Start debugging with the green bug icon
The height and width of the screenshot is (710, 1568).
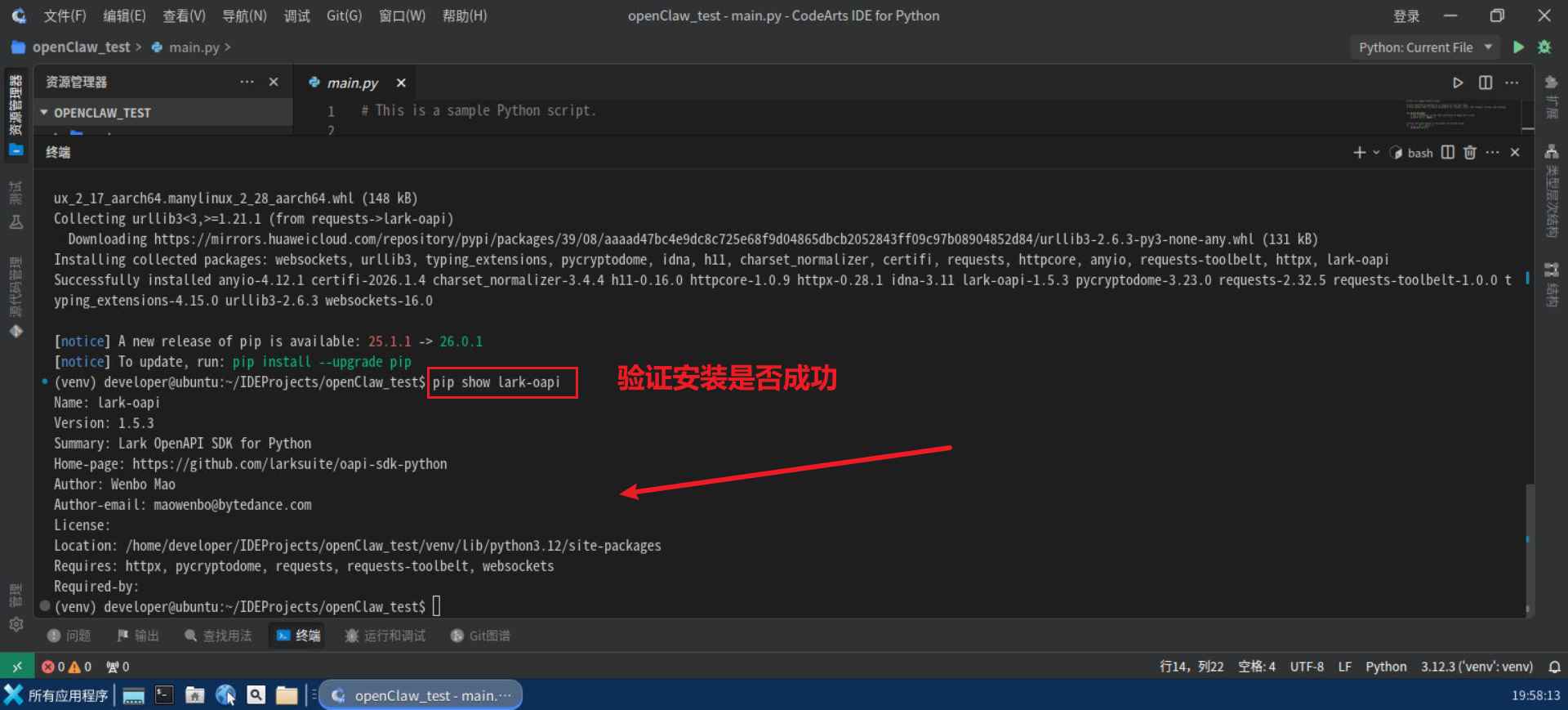[1544, 47]
